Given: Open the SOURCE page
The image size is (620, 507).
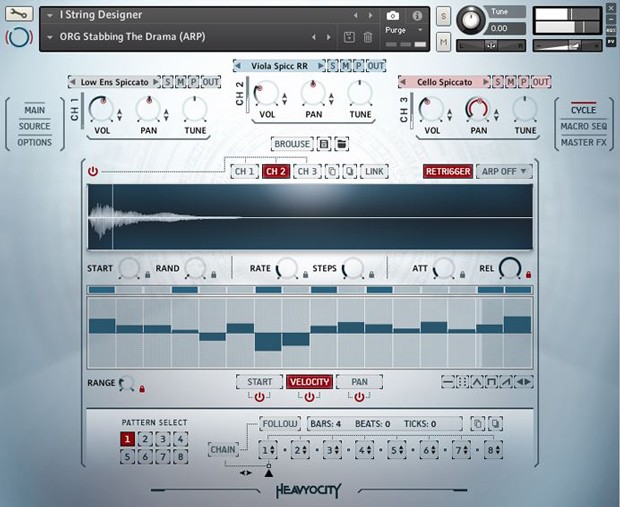Looking at the screenshot, I should (x=35, y=126).
